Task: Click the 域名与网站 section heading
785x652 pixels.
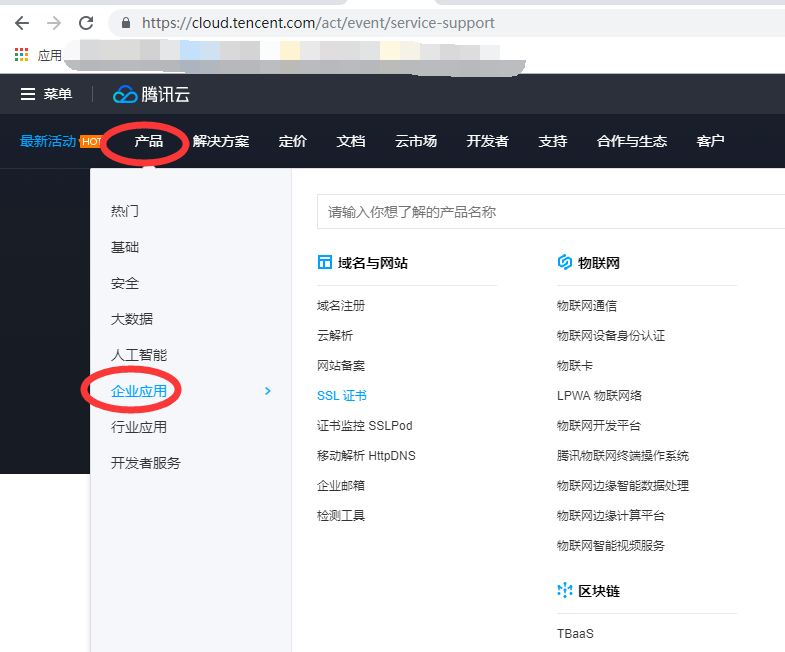Action: pos(372,262)
